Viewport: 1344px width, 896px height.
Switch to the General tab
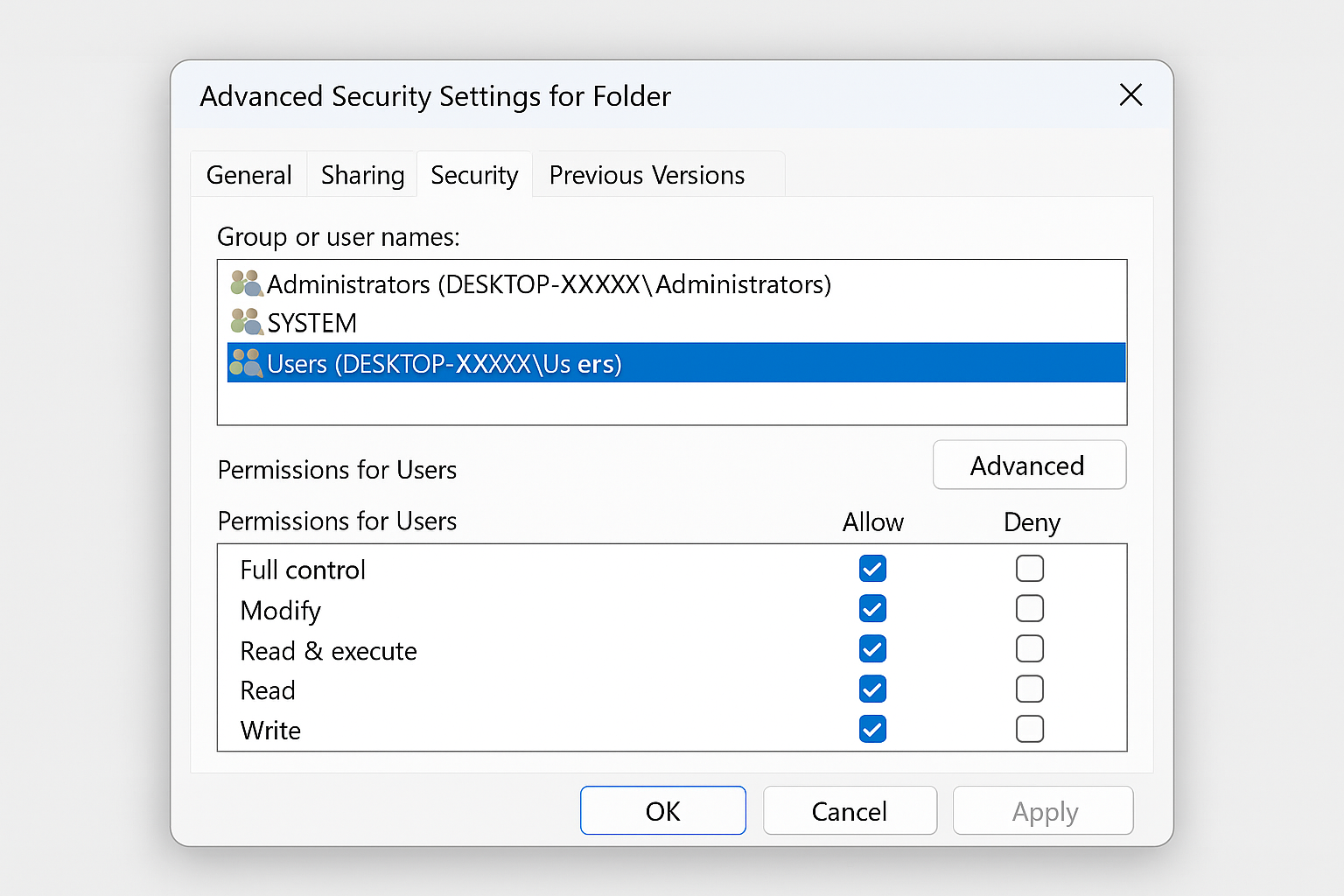pyautogui.click(x=248, y=175)
